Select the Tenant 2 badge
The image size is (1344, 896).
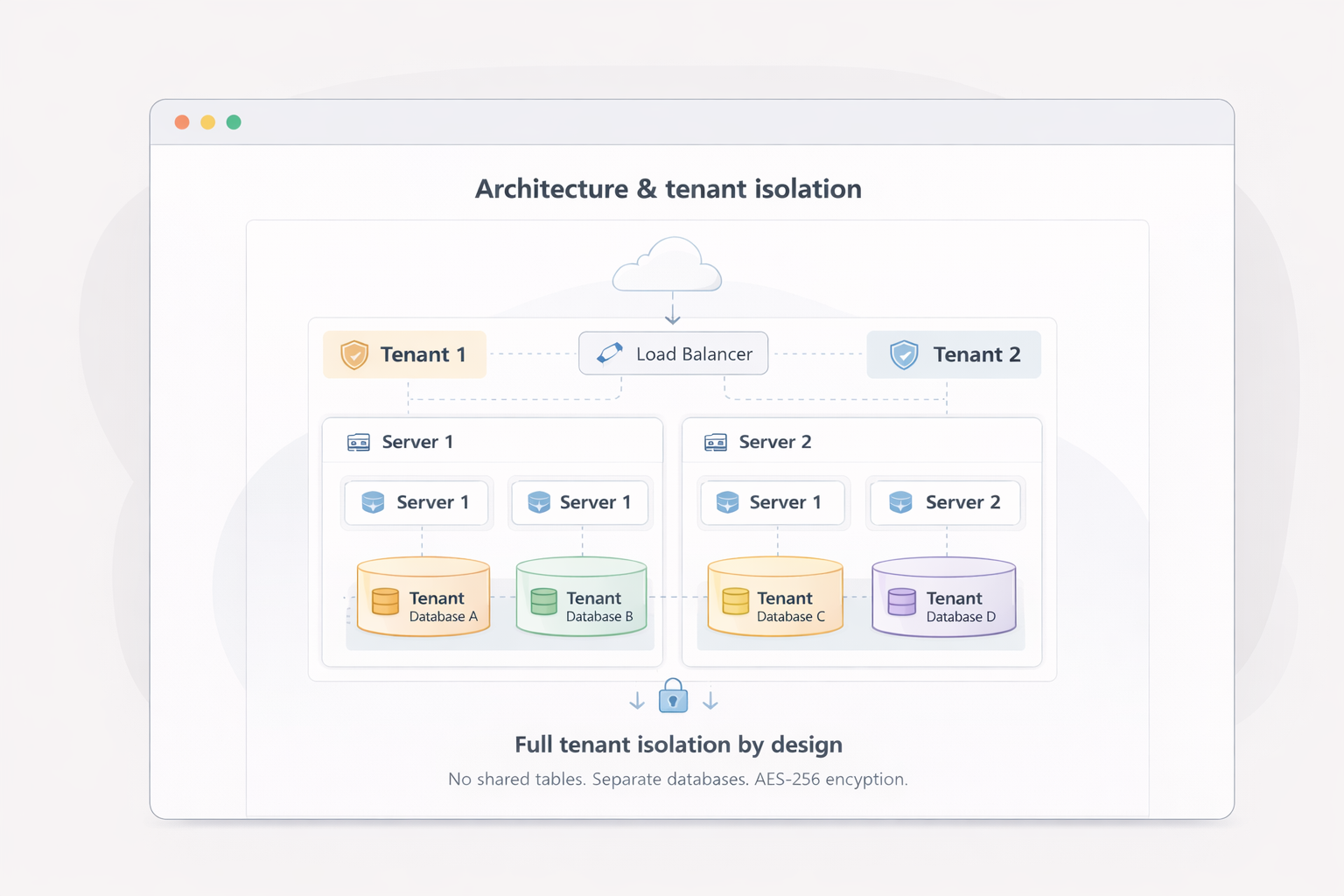[x=954, y=354]
